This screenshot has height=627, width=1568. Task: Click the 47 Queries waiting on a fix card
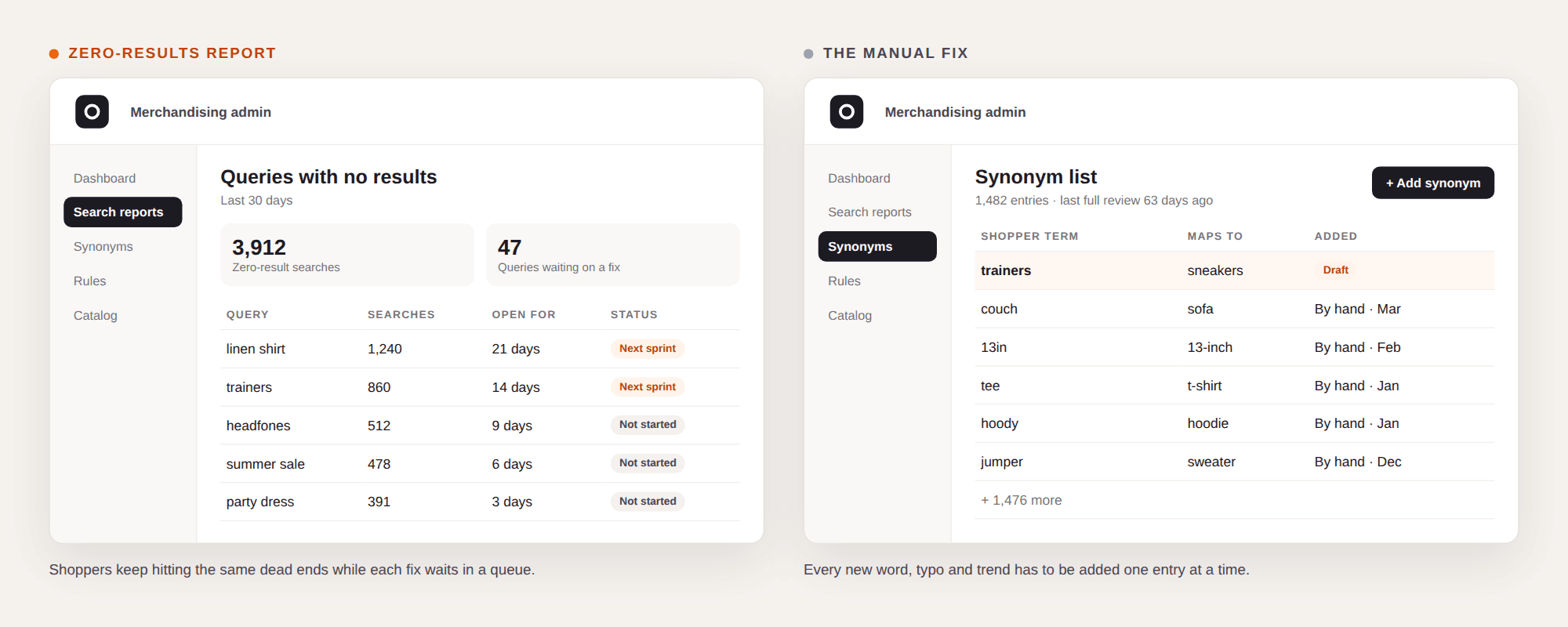click(613, 255)
